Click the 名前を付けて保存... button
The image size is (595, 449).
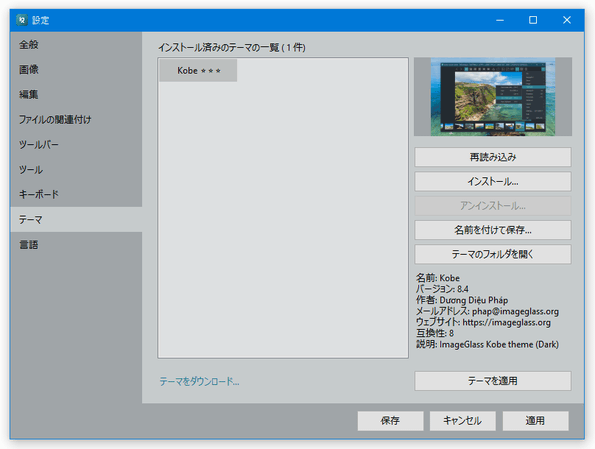pos(493,230)
